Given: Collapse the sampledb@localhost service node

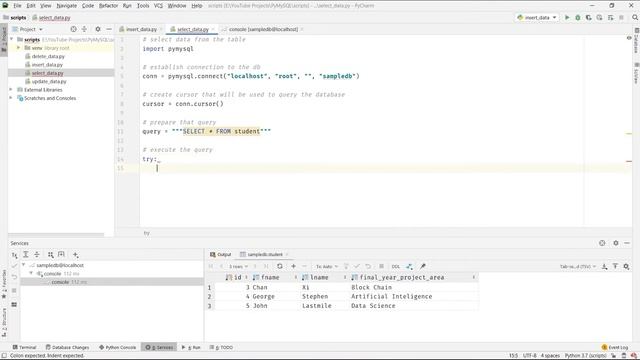Looking at the screenshot, I should (24, 265).
